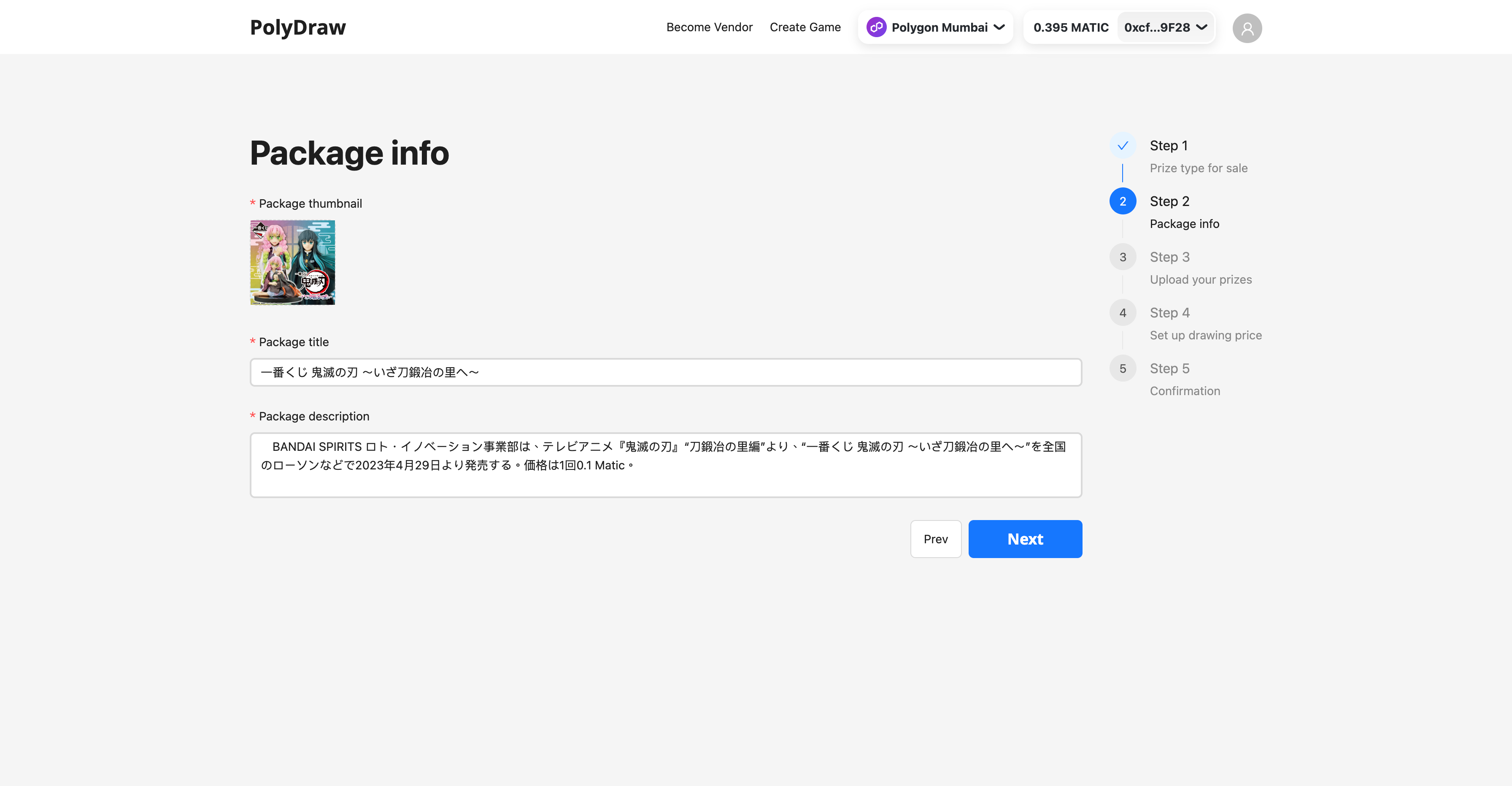The height and width of the screenshot is (786, 1512).
Task: Click the Package description textarea
Action: (666, 464)
